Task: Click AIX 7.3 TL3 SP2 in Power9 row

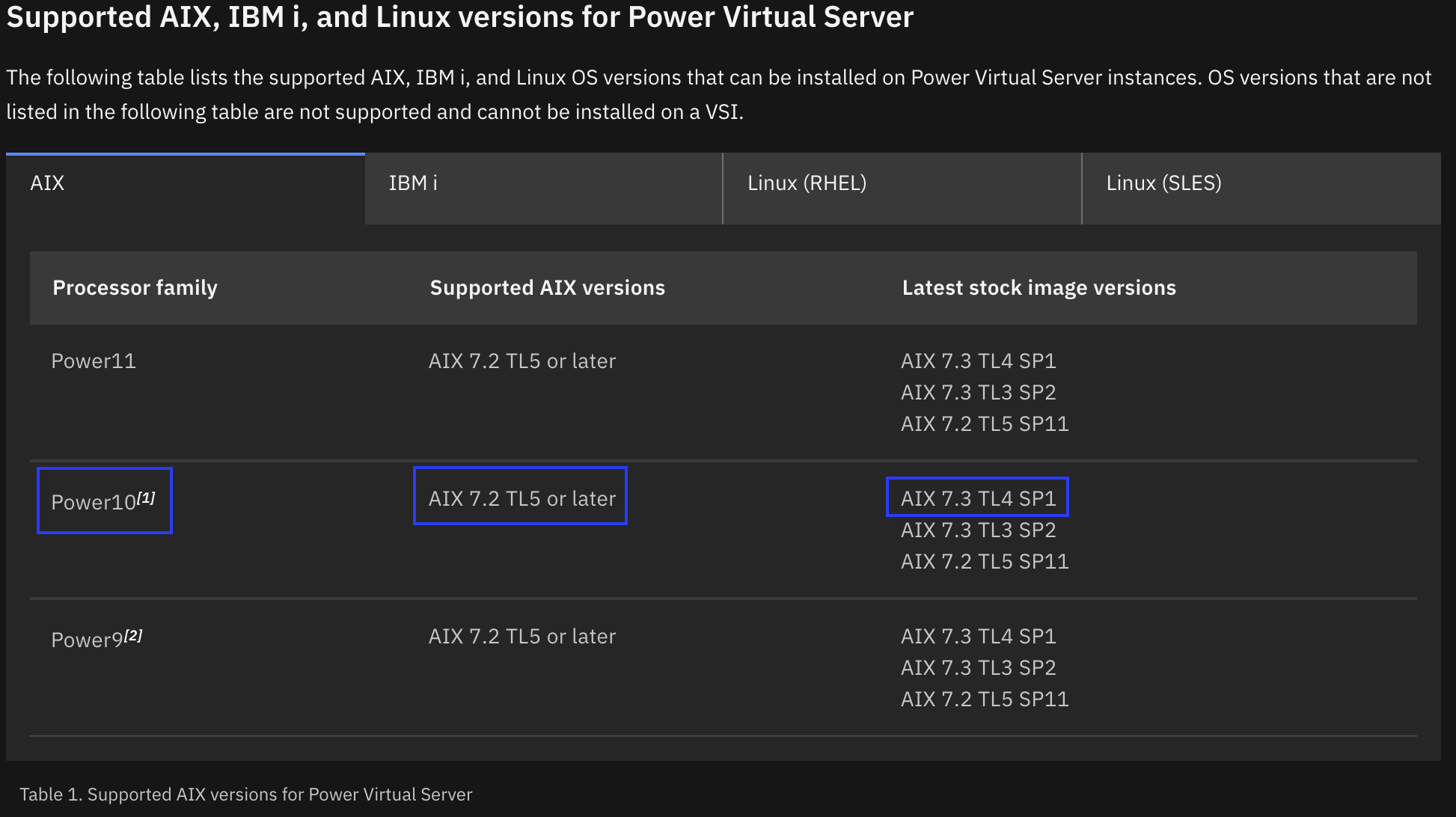Action: pos(979,668)
